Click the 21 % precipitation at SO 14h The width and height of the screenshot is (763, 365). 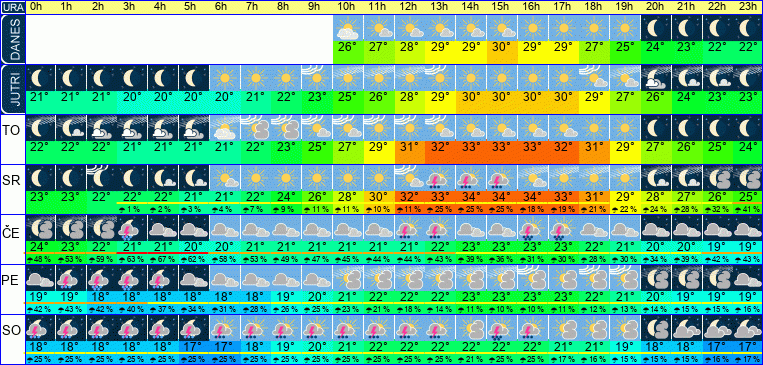472,359
